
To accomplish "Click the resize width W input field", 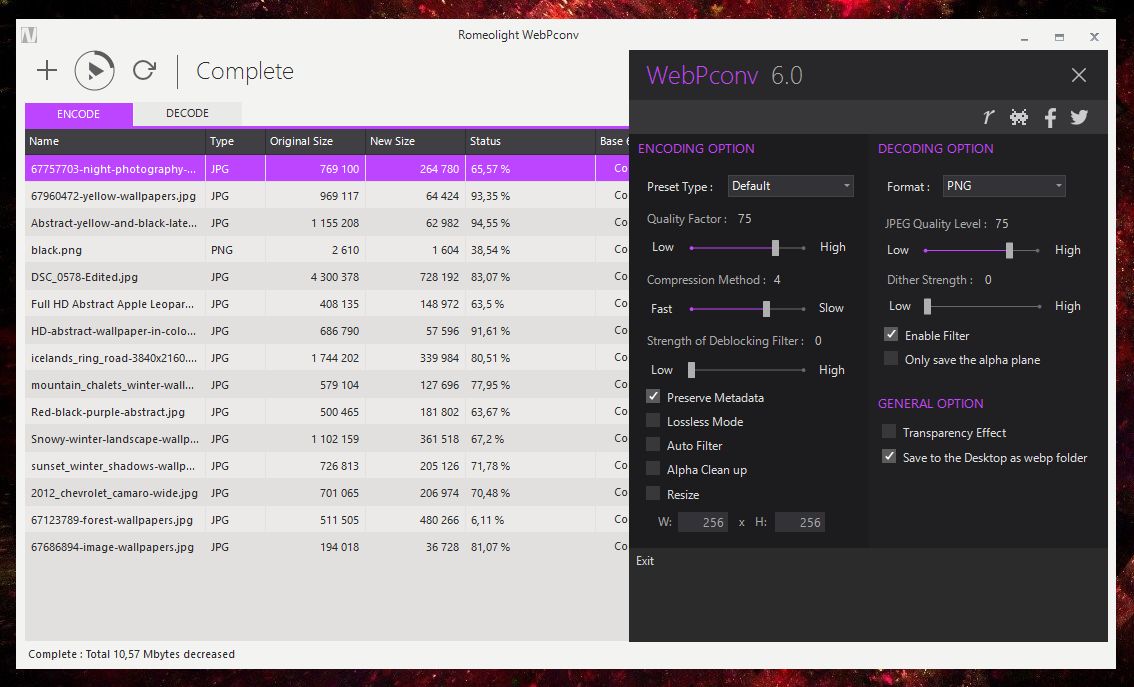I will coord(702,522).
